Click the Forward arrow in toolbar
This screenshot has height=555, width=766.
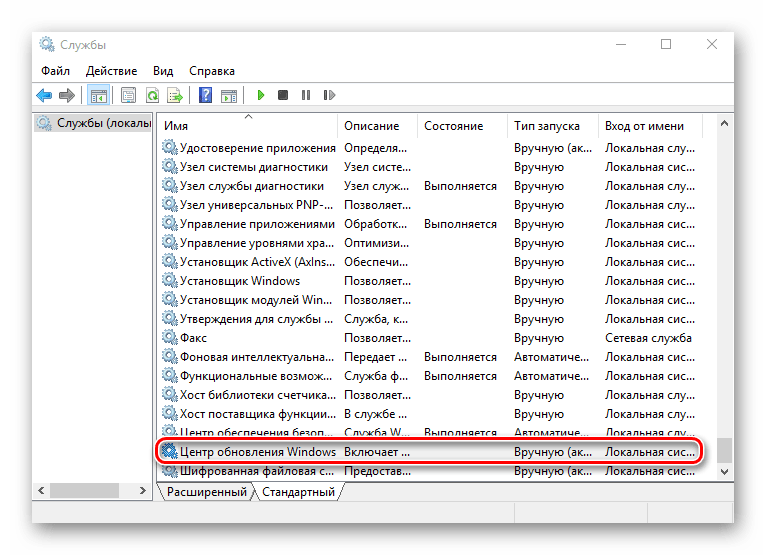point(67,95)
